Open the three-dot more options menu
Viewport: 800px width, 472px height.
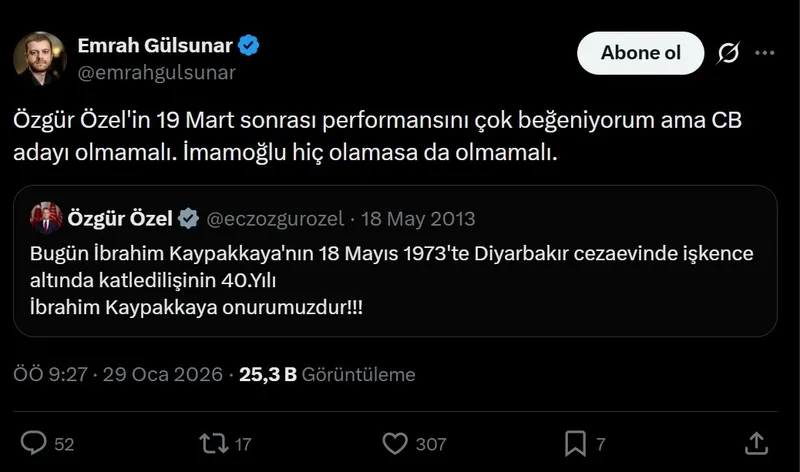(765, 54)
